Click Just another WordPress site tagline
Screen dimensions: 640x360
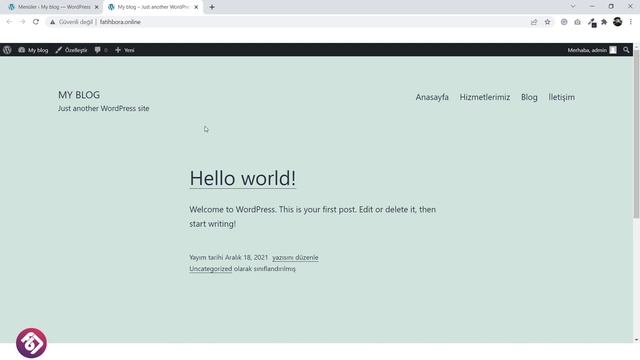(104, 109)
